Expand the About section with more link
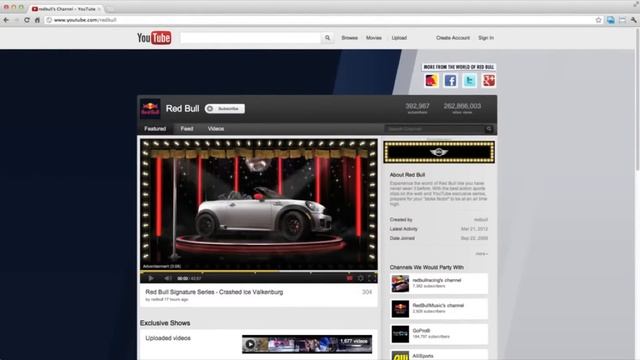Screen dimensions: 640x360 [x=481, y=254]
